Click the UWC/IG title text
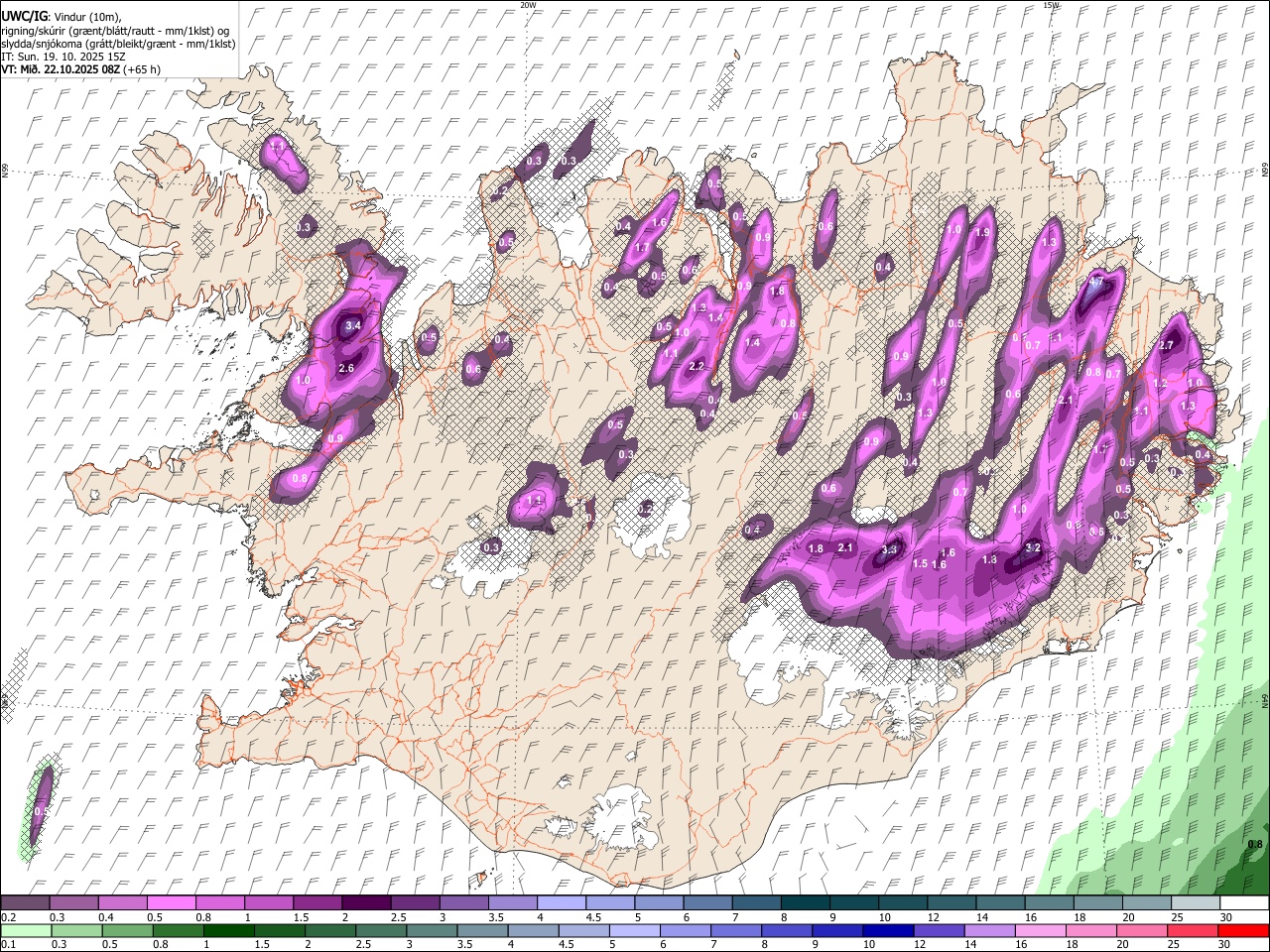The image size is (1270, 952). click(x=24, y=17)
